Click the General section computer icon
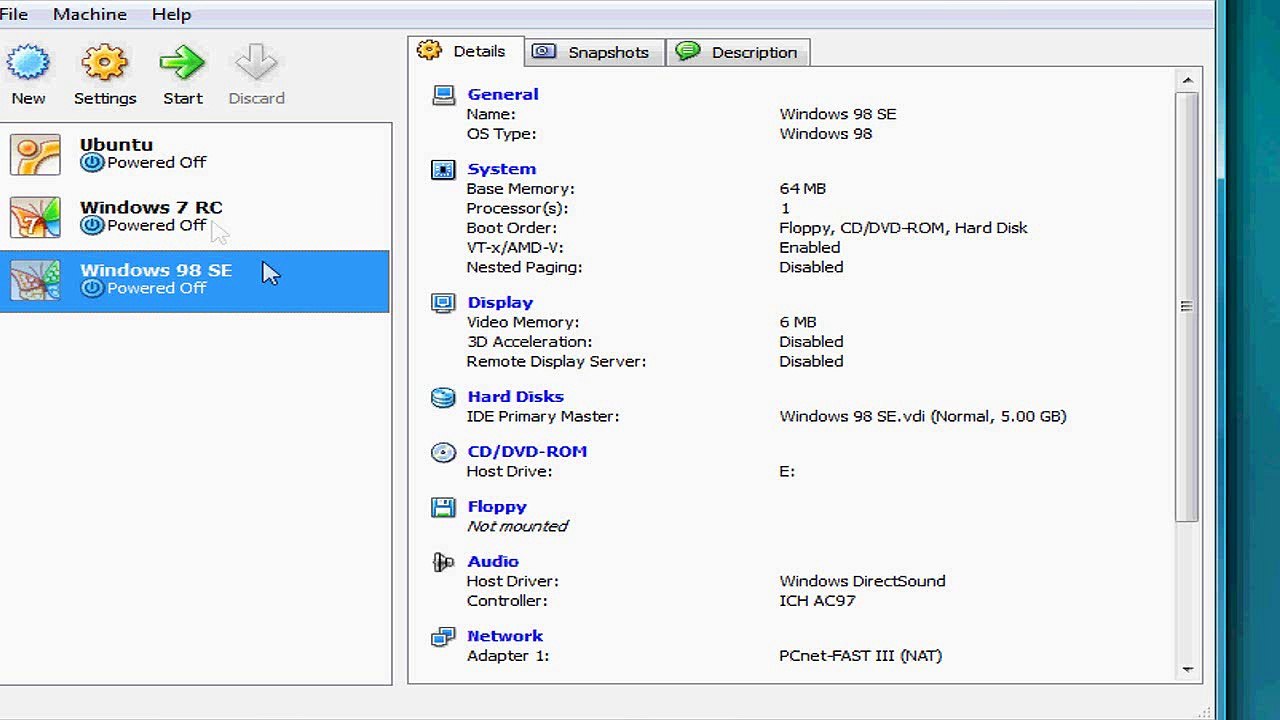1280x720 pixels. (443, 95)
